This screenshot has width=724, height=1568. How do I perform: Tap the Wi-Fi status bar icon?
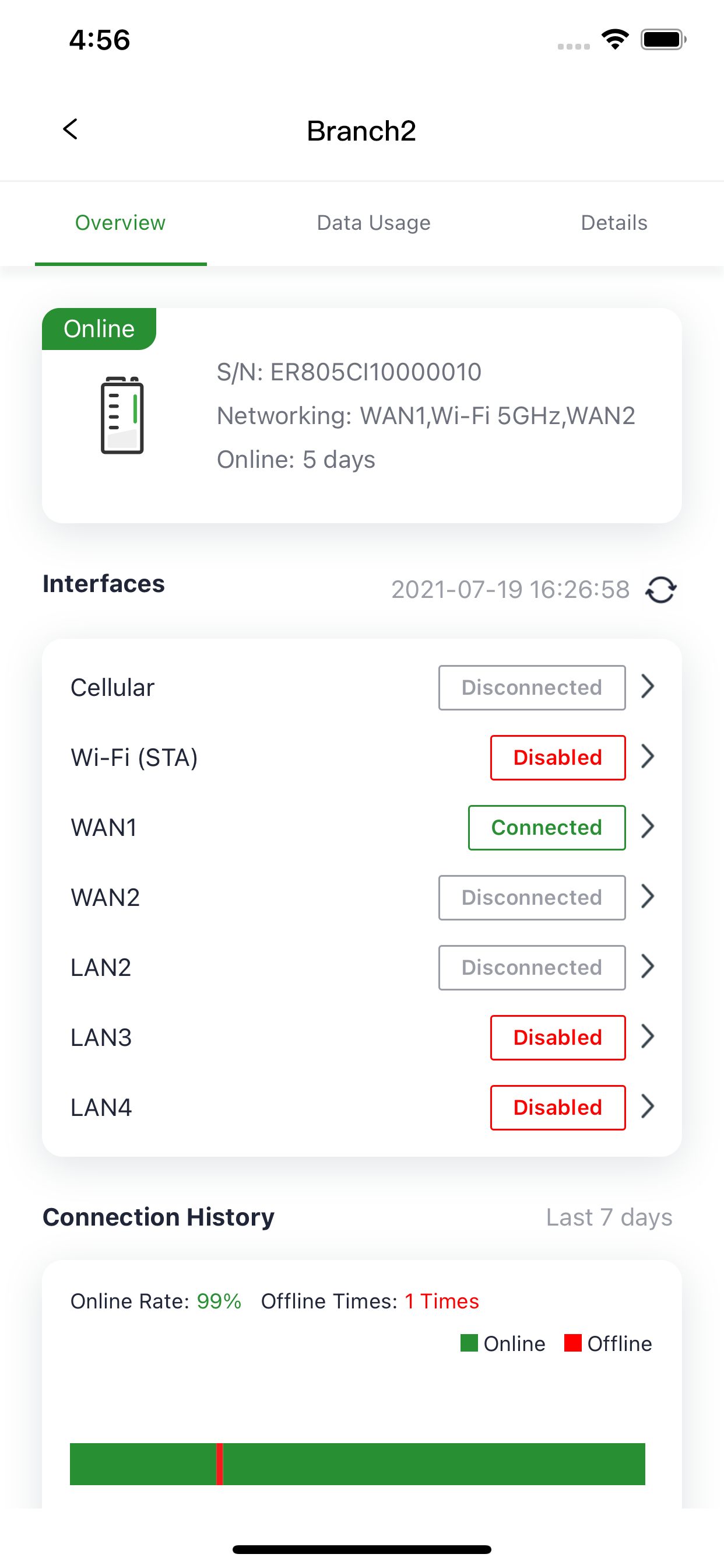[615, 40]
